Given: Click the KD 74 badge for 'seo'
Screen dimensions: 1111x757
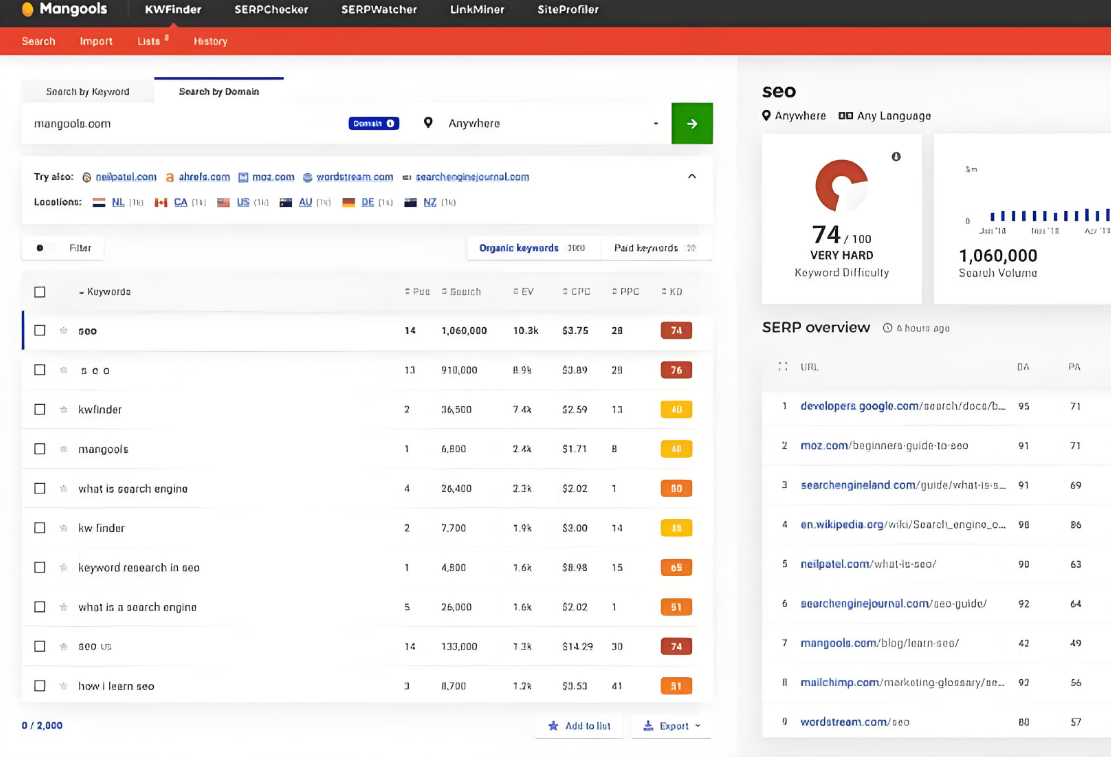Looking at the screenshot, I should (x=676, y=330).
